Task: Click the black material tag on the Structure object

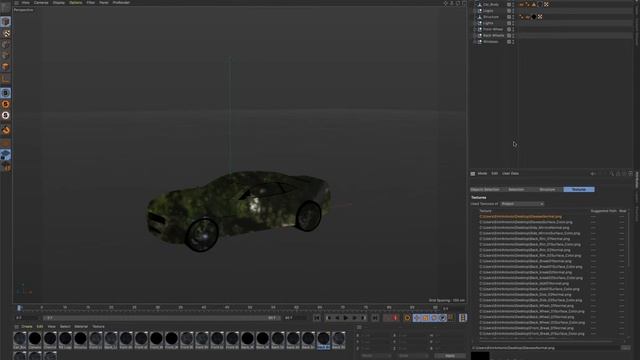Action: 534,17
